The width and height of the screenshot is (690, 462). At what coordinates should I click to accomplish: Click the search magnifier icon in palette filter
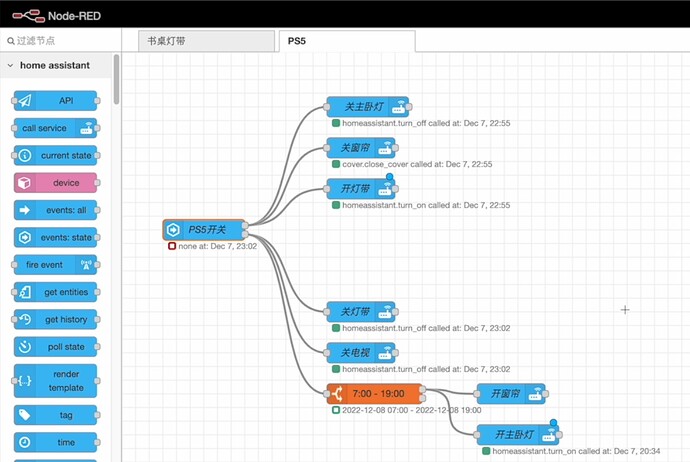point(11,41)
